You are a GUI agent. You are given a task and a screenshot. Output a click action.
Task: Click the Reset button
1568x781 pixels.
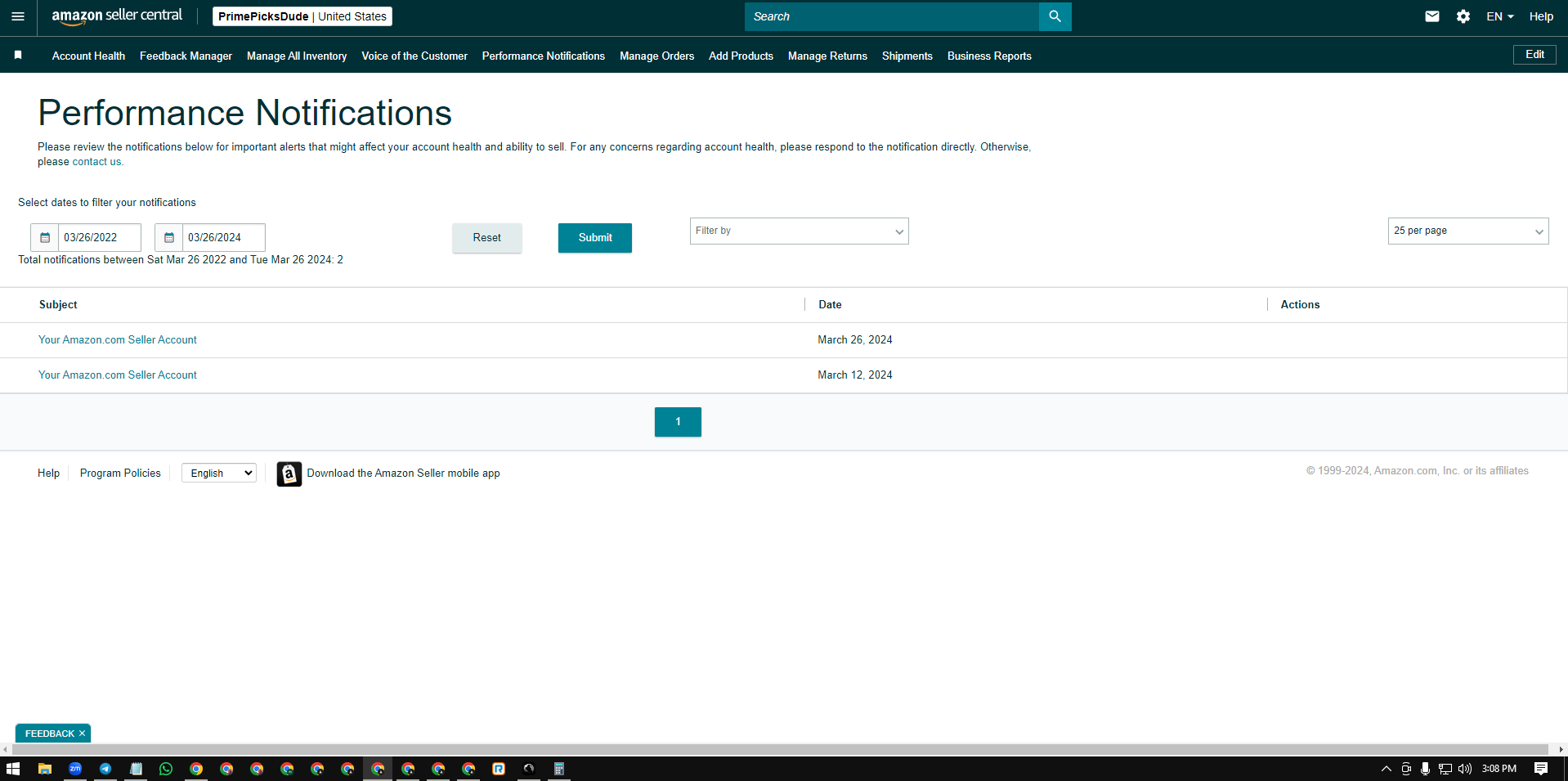point(486,238)
